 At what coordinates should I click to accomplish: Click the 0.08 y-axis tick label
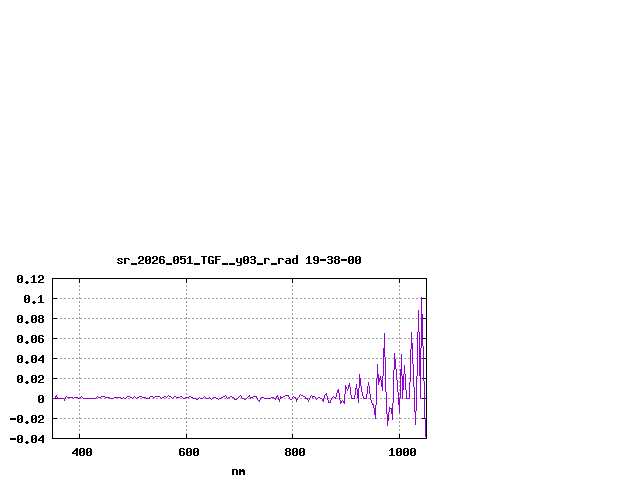pyautogui.click(x=30, y=319)
